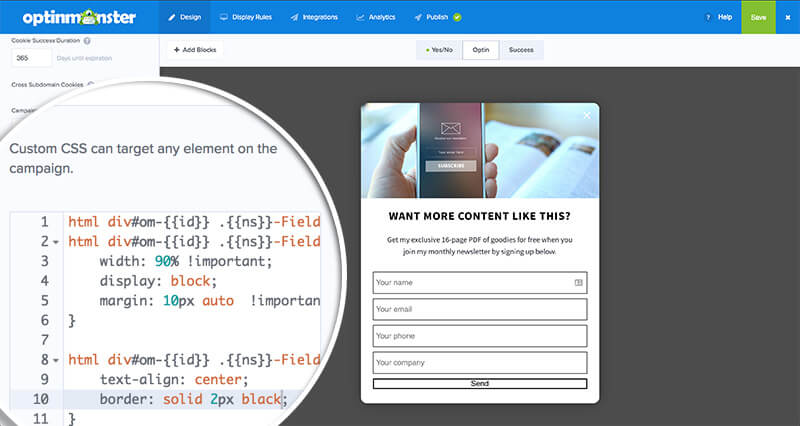This screenshot has height=426, width=800.
Task: Go to the Analytics tab
Action: click(x=376, y=17)
